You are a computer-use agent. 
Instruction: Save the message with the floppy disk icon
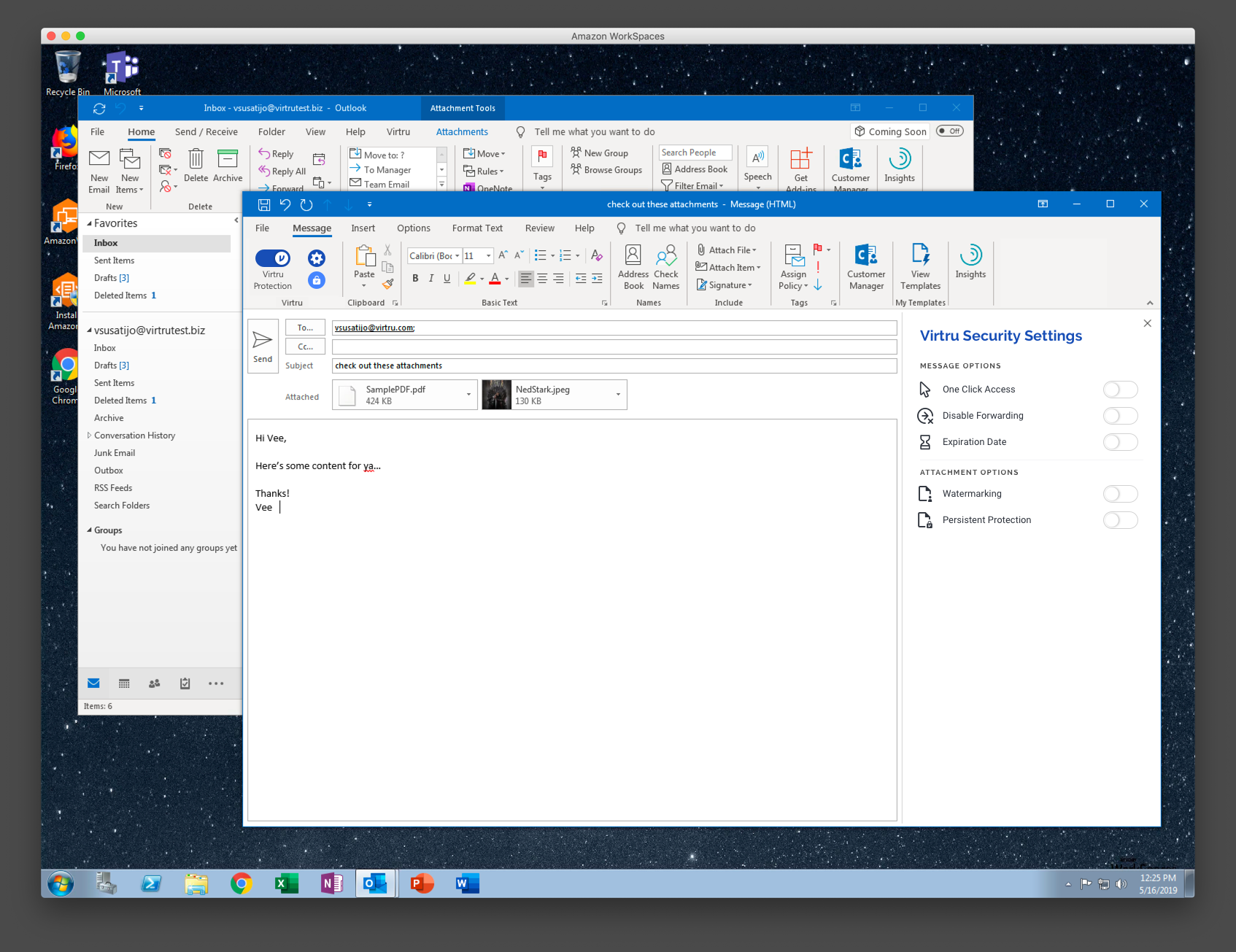pyautogui.click(x=264, y=205)
